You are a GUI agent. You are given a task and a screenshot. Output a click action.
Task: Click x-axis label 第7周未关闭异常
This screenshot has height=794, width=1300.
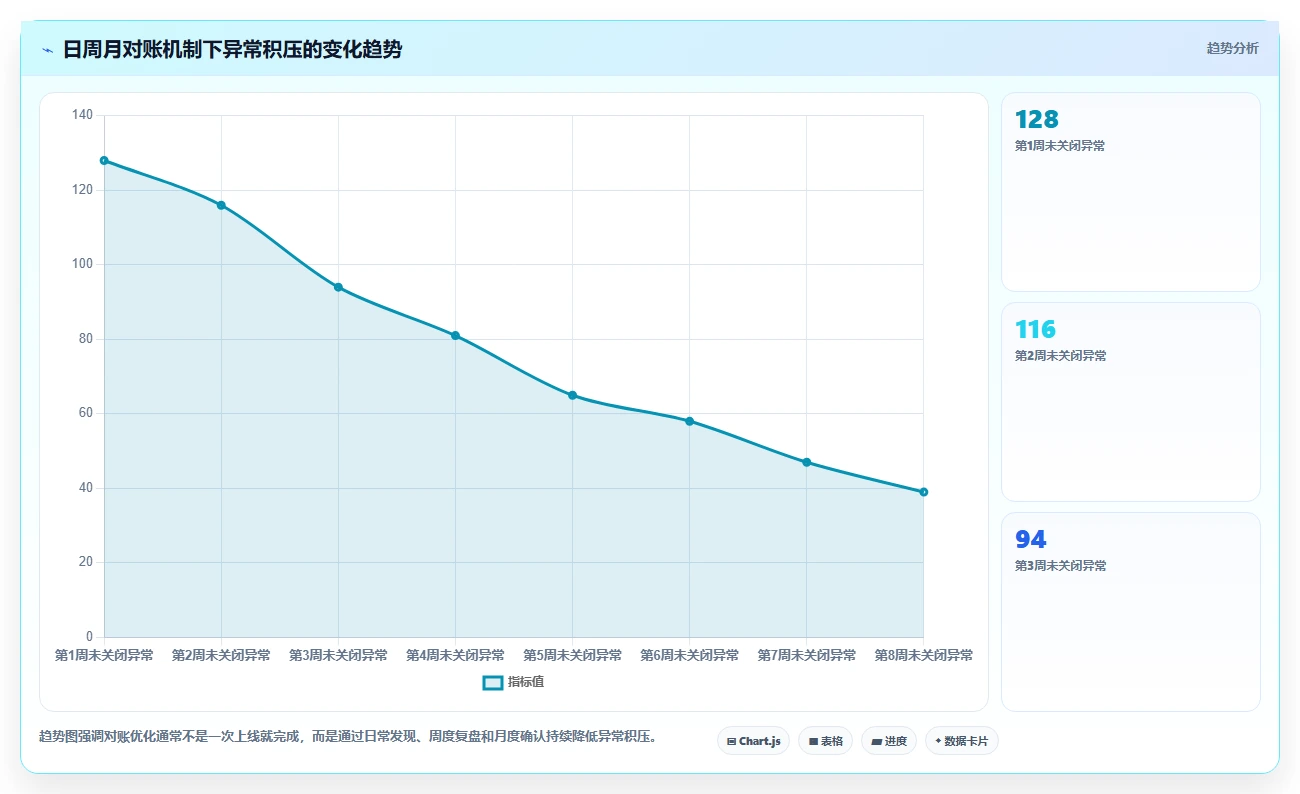(x=806, y=655)
